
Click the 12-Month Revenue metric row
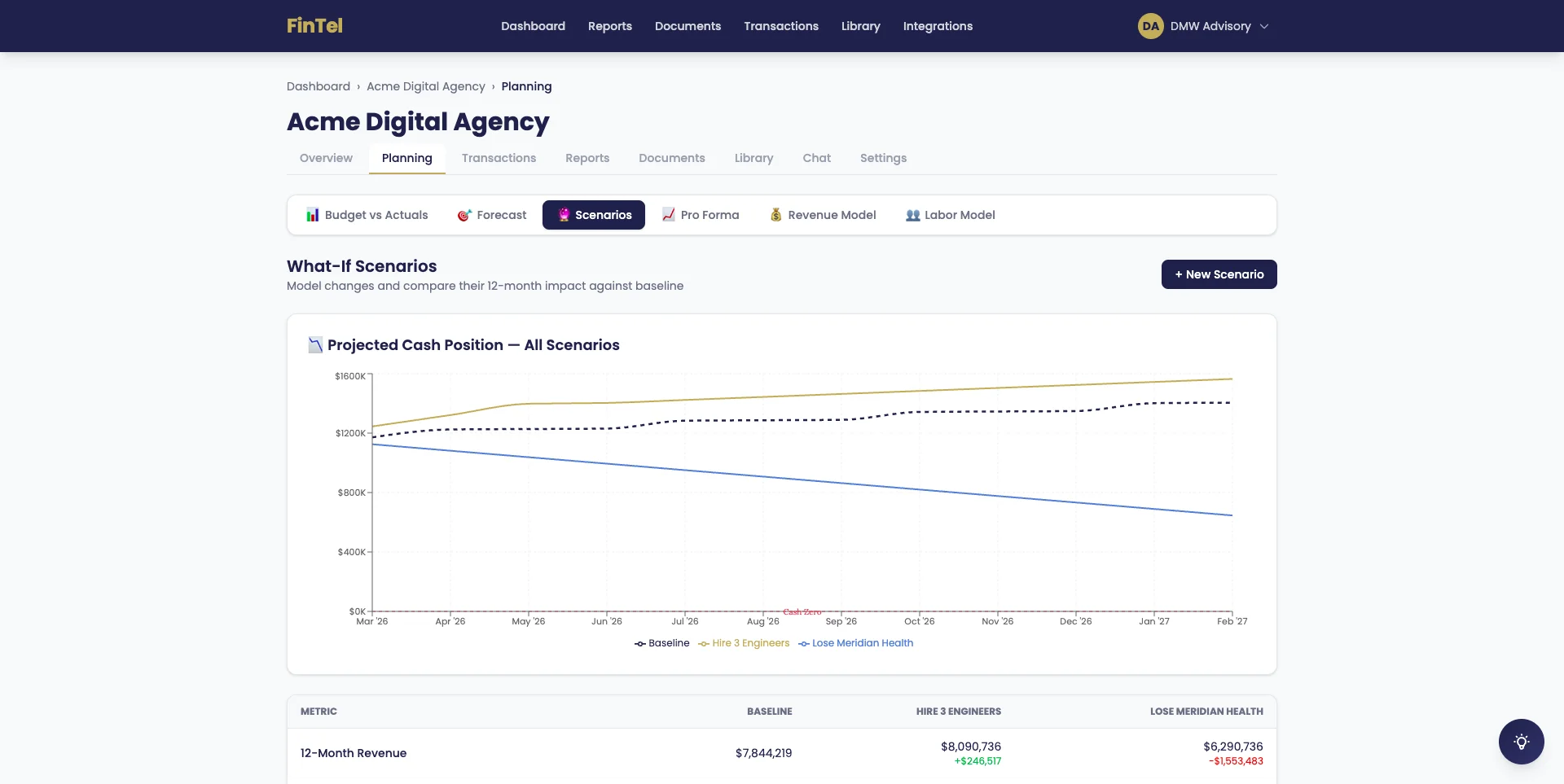point(354,753)
